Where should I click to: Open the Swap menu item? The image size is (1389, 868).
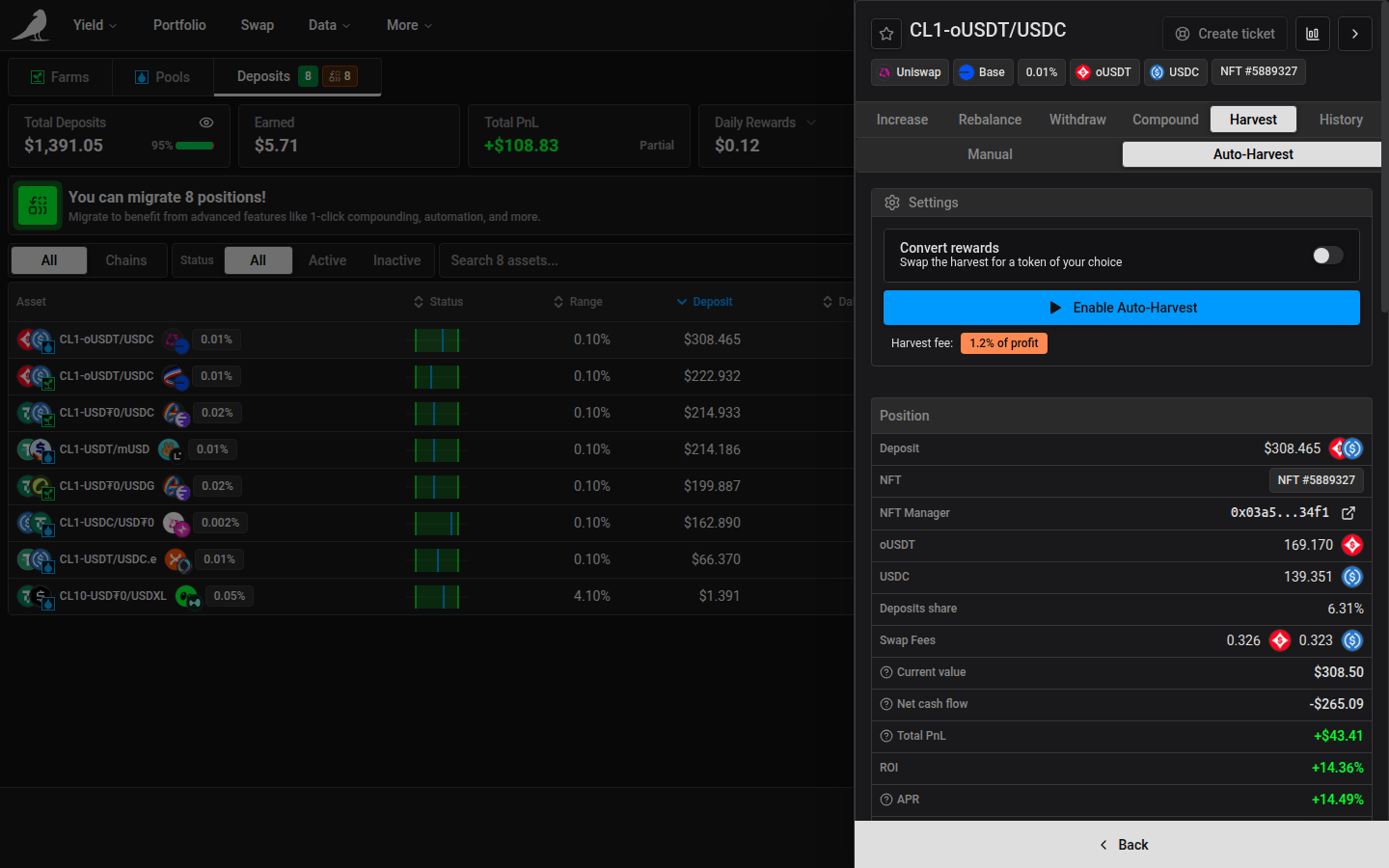coord(258,25)
